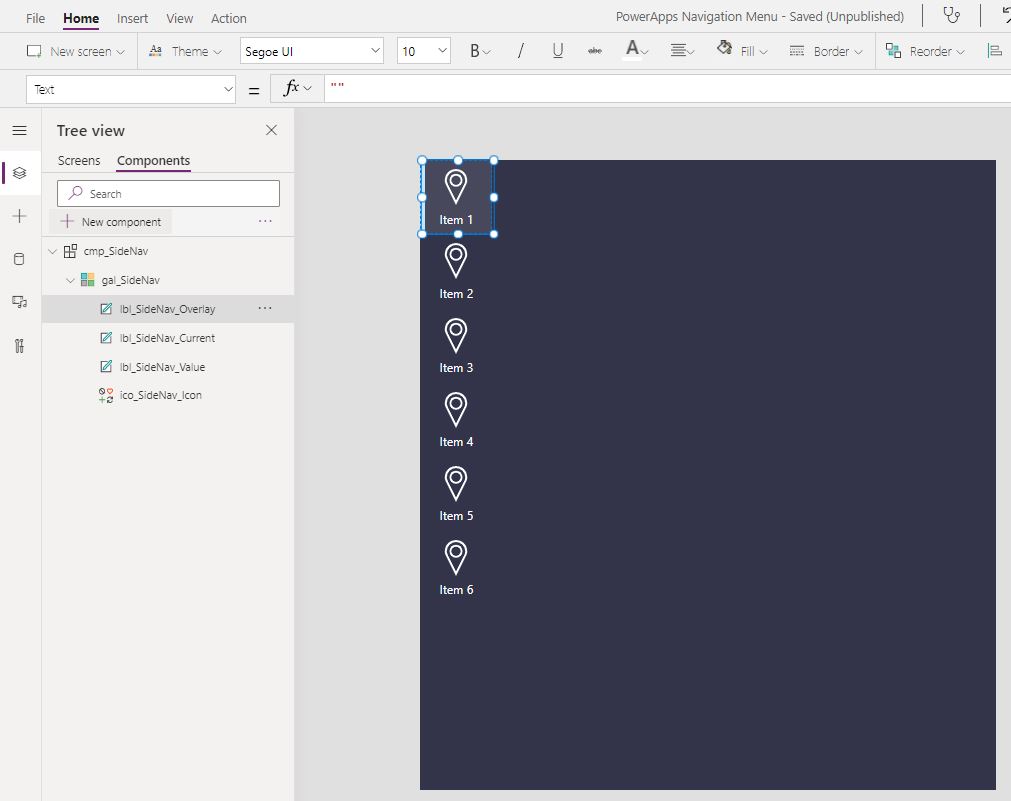The height and width of the screenshot is (801, 1011).
Task: Open the Insert menu
Action: coord(132,18)
